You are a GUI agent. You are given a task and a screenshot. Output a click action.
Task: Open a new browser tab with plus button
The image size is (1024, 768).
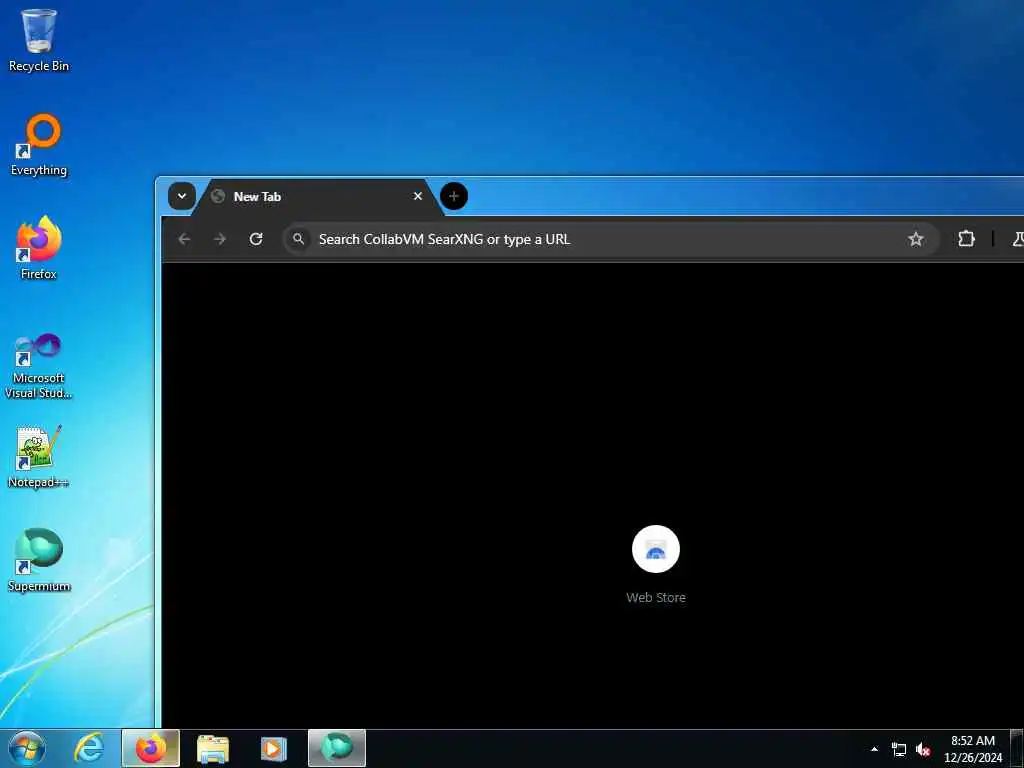coord(454,196)
